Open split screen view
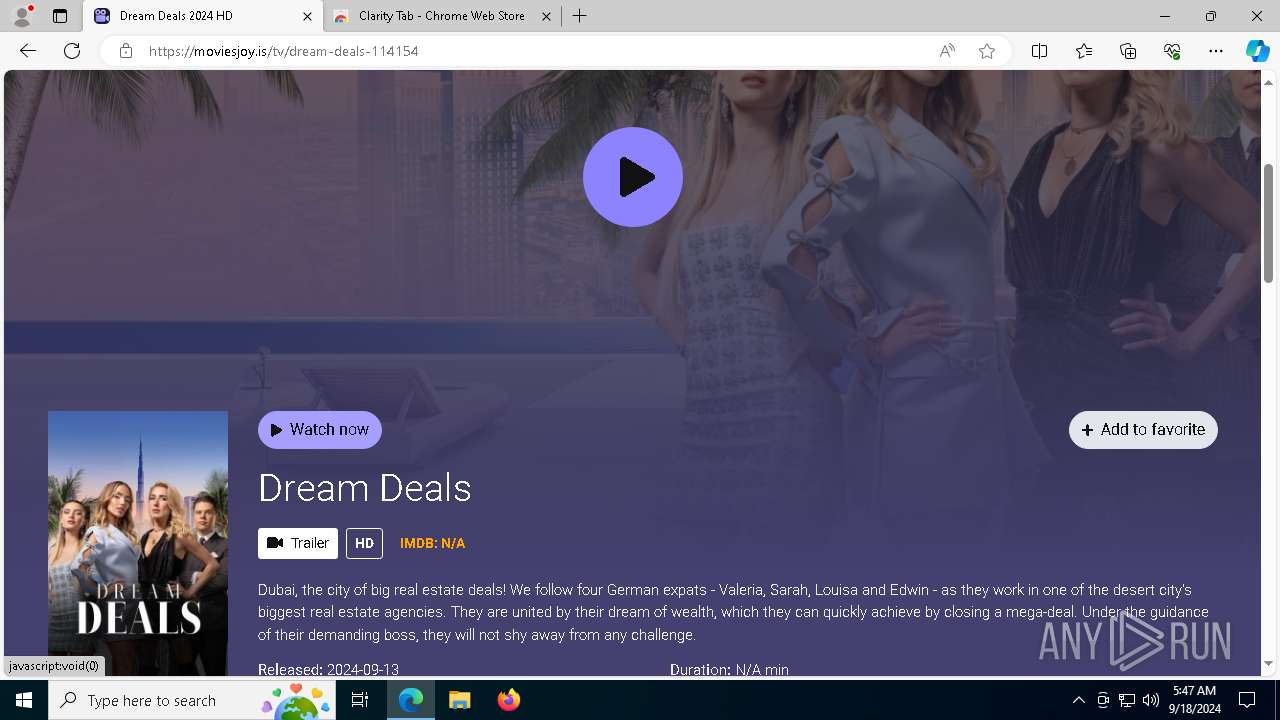 [1040, 51]
